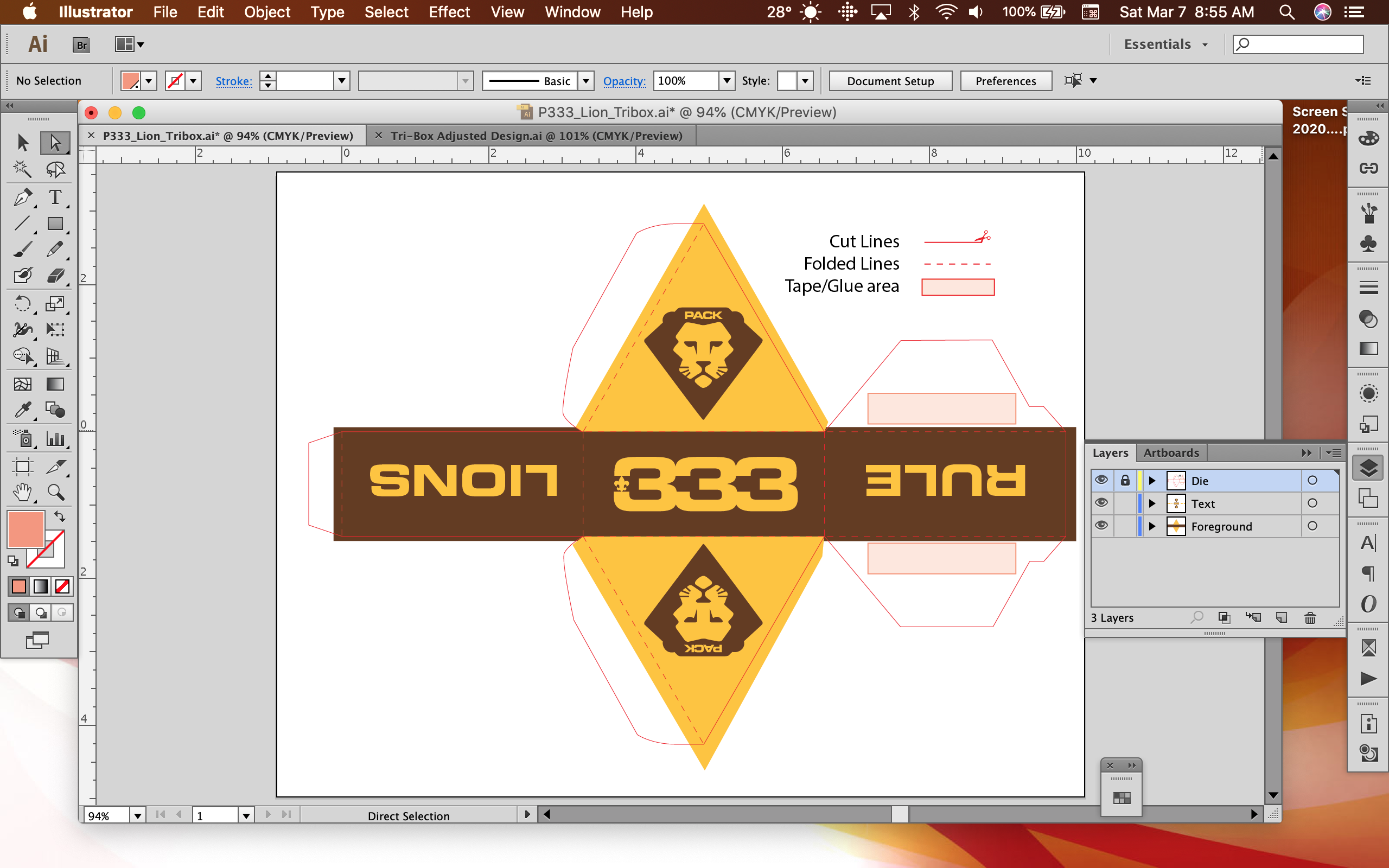Hide the Foreground layer

point(1101,526)
